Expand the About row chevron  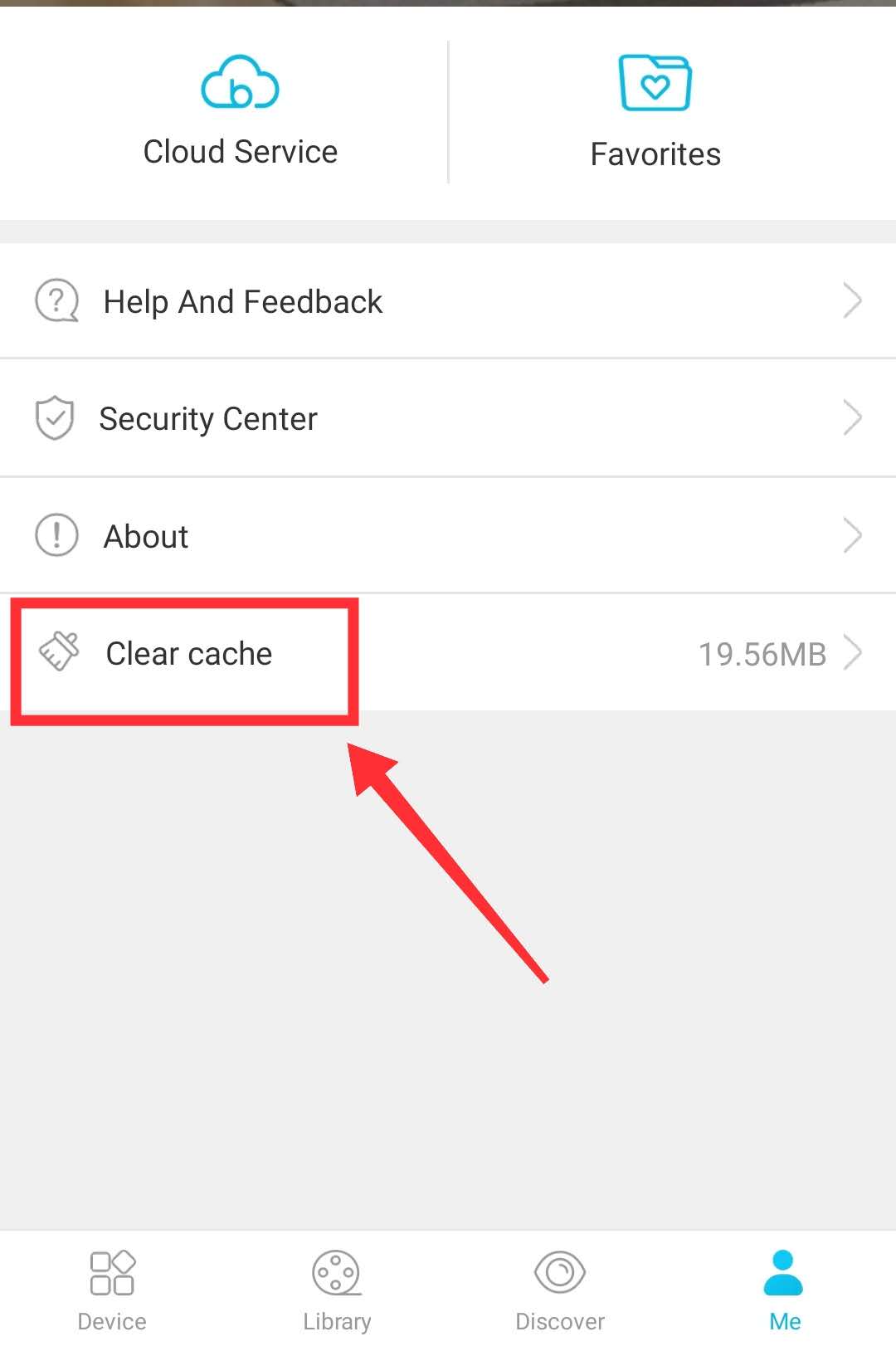(x=852, y=535)
